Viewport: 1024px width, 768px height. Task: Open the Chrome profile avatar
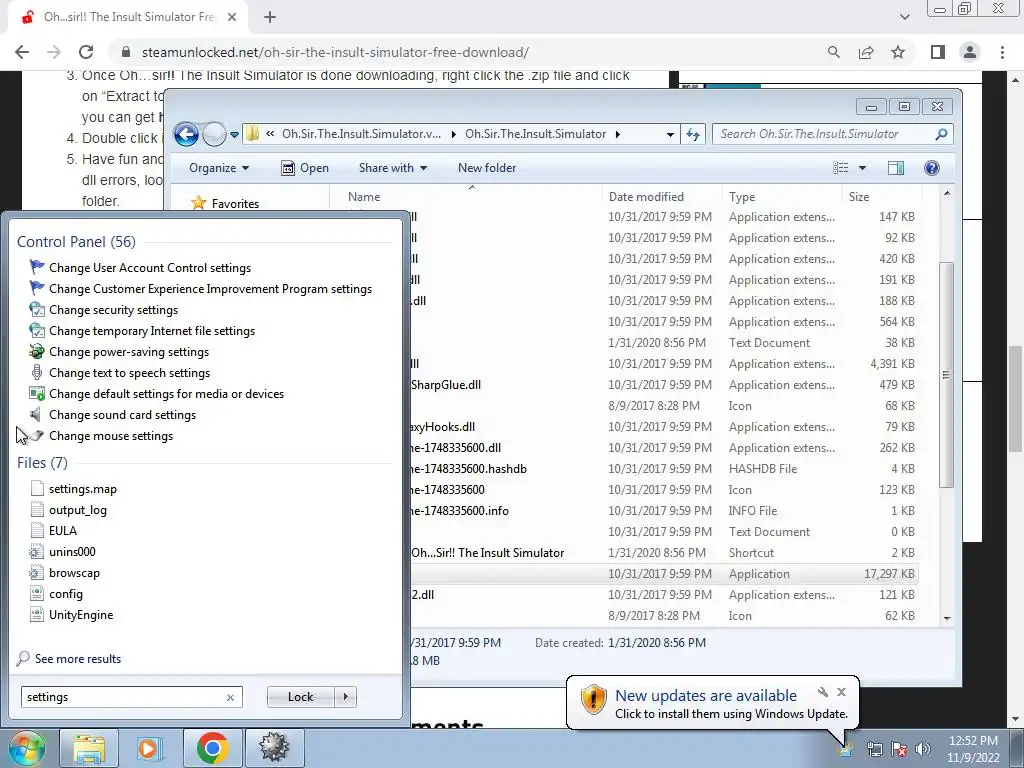pyautogui.click(x=970, y=52)
